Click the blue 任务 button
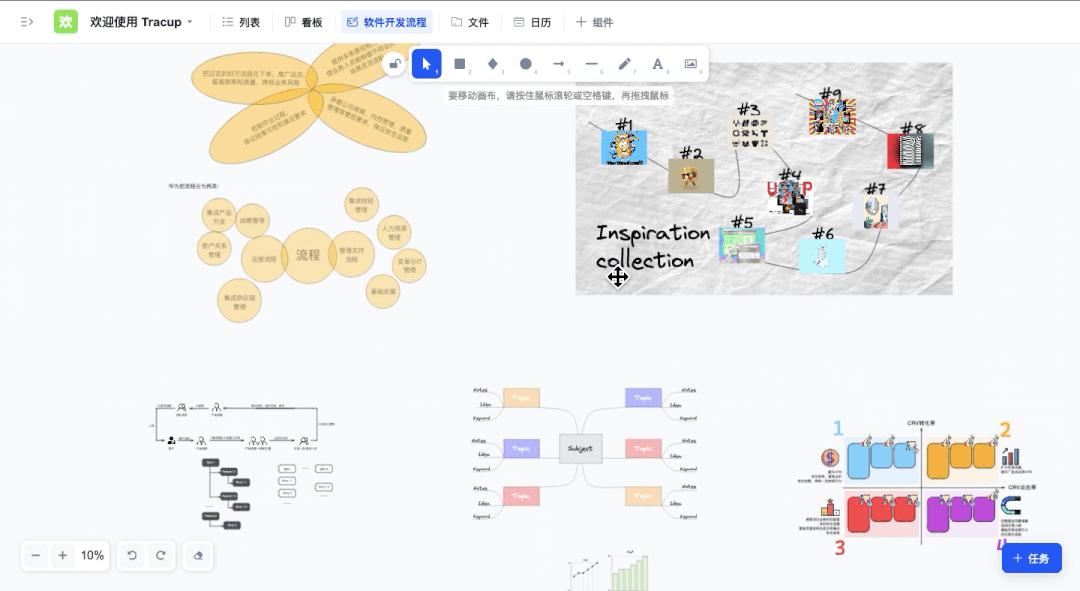Viewport: 1080px width, 591px height. pyautogui.click(x=1031, y=558)
